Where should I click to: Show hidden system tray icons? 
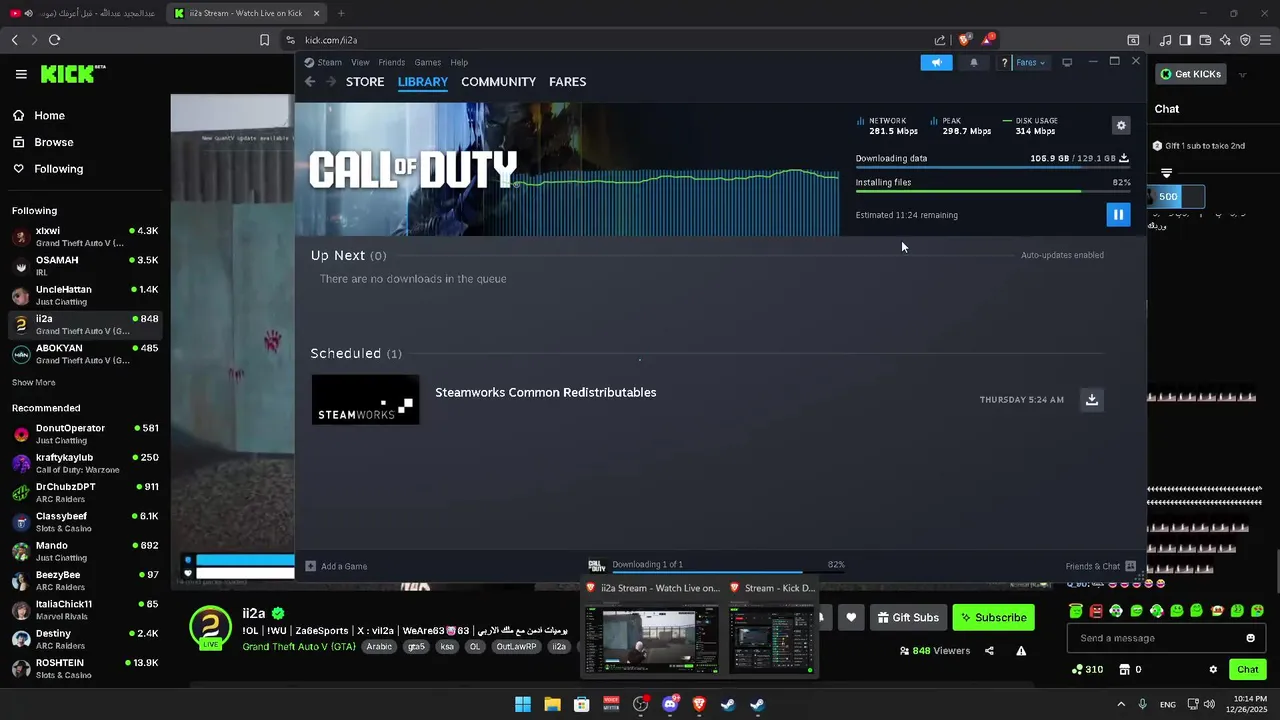1121,704
